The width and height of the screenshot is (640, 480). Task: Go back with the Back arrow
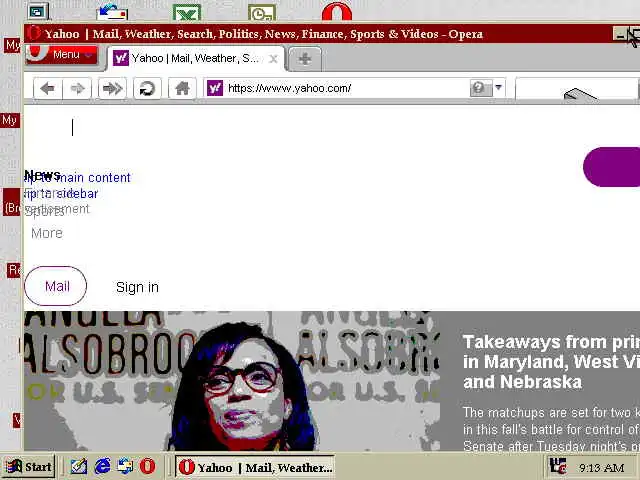pyautogui.click(x=48, y=88)
